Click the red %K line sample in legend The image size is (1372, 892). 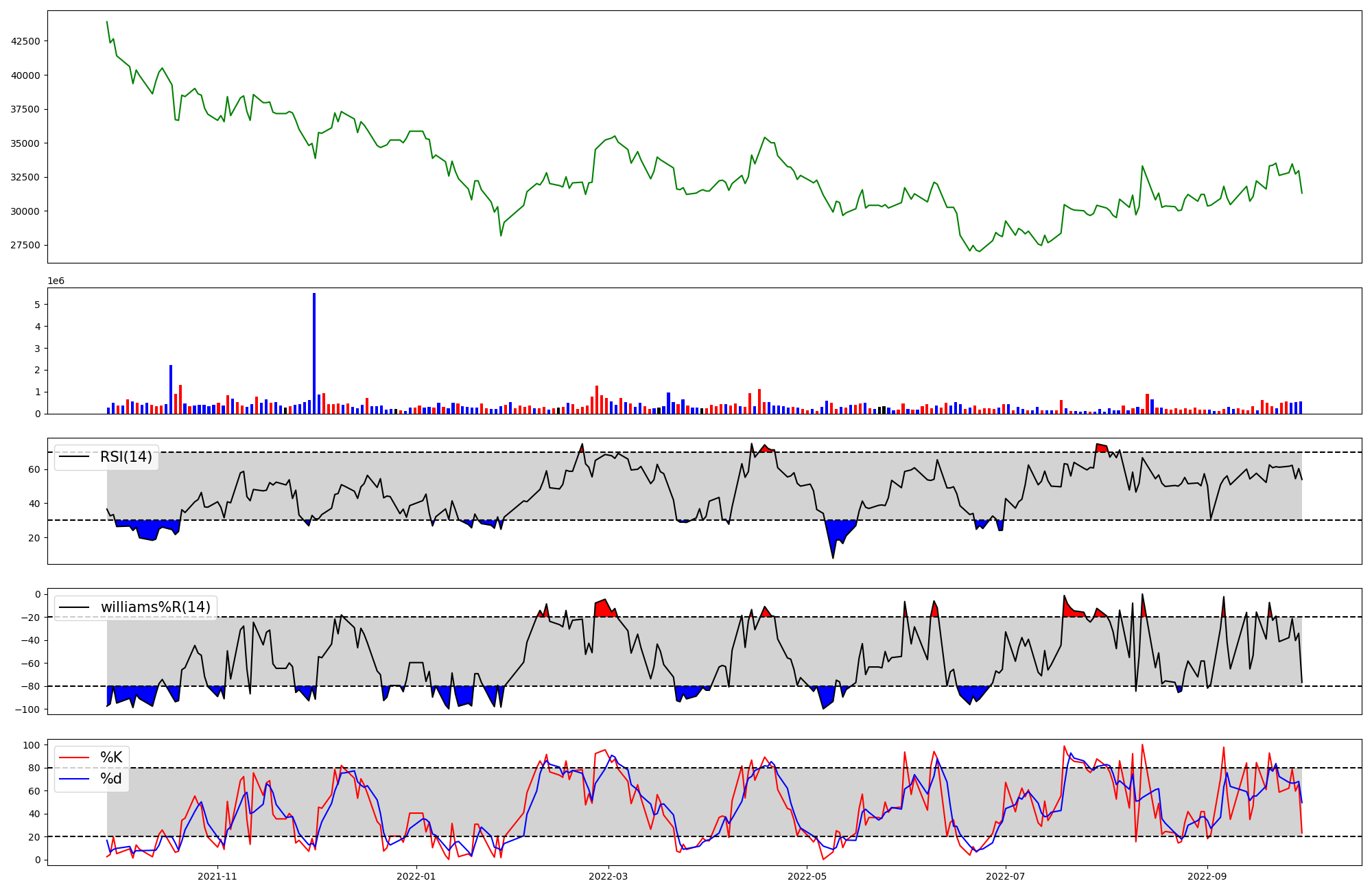click(x=75, y=758)
